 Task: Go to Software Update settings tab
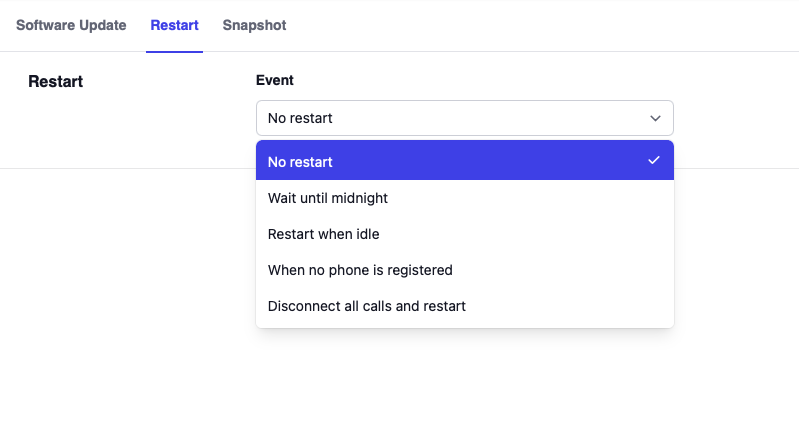(x=71, y=25)
